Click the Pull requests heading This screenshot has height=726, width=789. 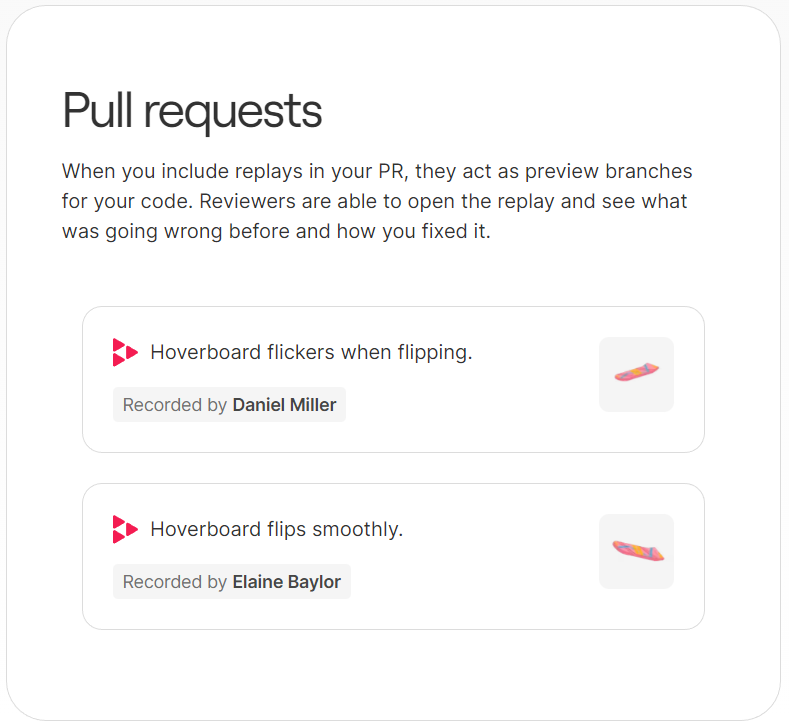coord(192,111)
